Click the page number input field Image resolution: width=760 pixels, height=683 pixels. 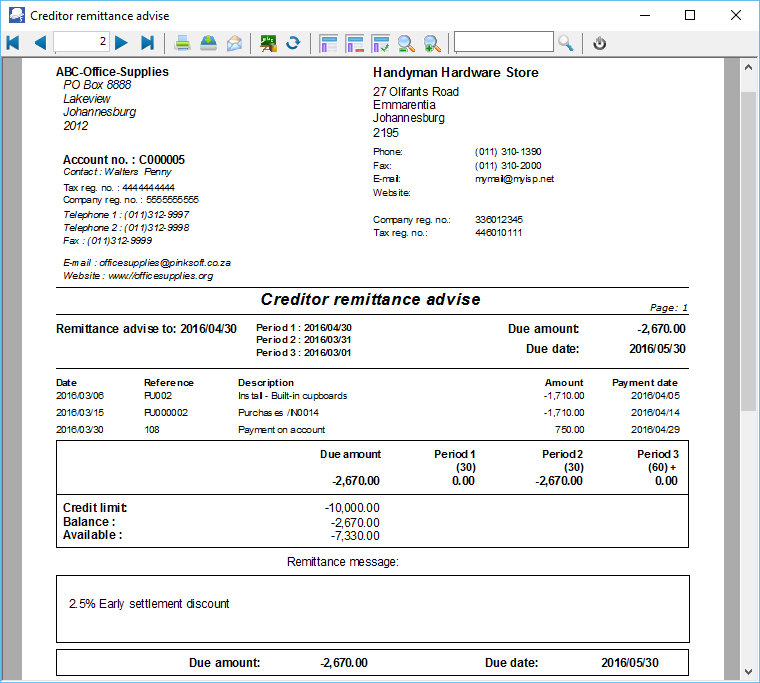click(81, 42)
